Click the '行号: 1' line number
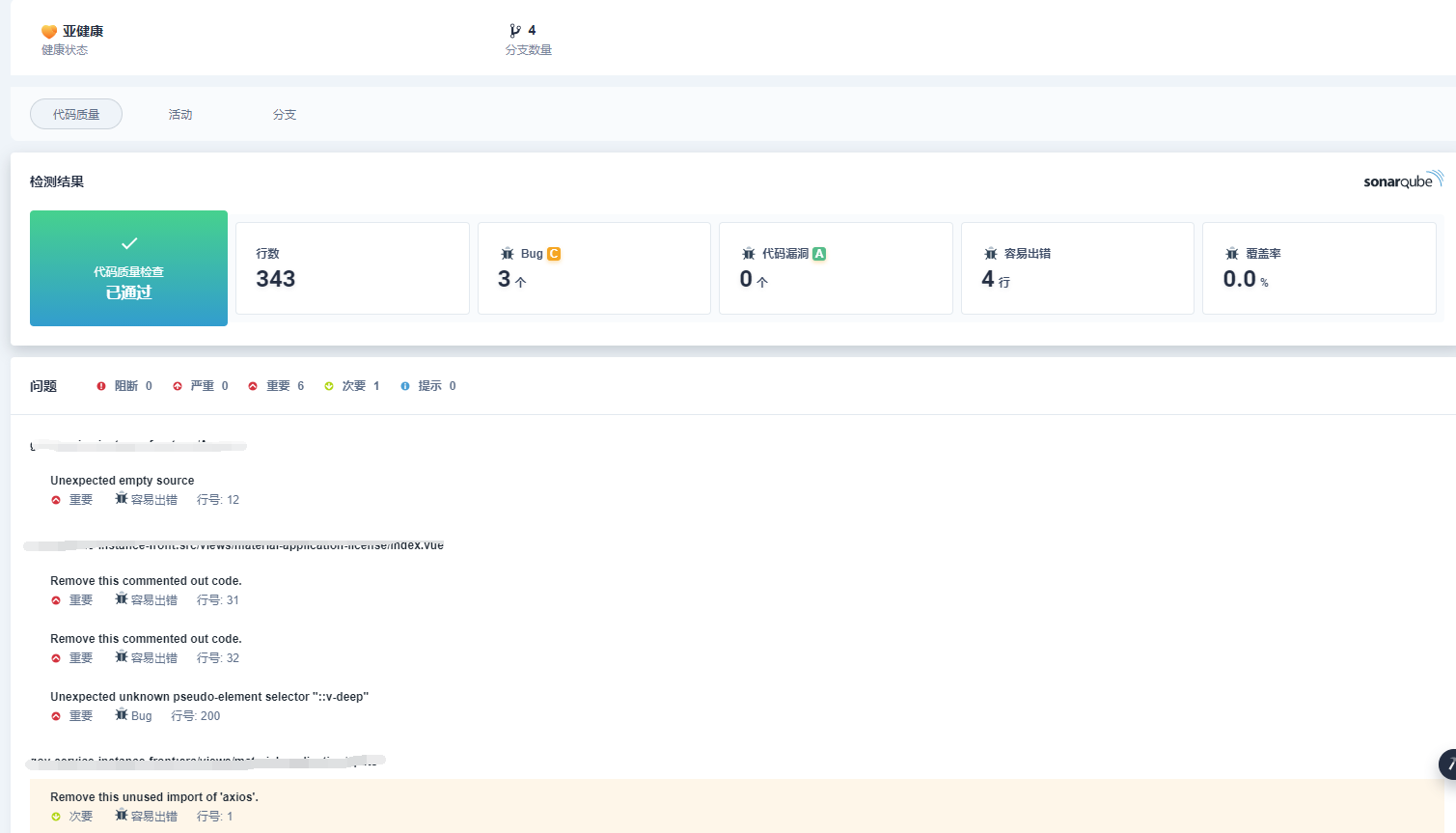The width and height of the screenshot is (1456, 833). (215, 817)
